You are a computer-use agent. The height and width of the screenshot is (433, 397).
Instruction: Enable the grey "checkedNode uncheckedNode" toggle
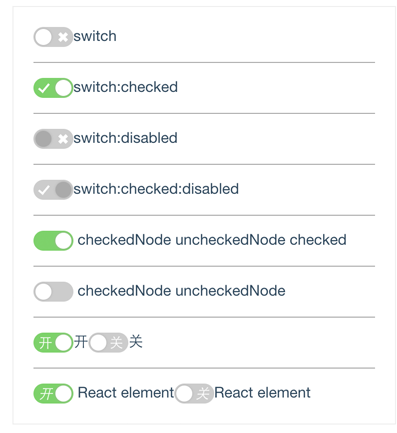point(53,292)
